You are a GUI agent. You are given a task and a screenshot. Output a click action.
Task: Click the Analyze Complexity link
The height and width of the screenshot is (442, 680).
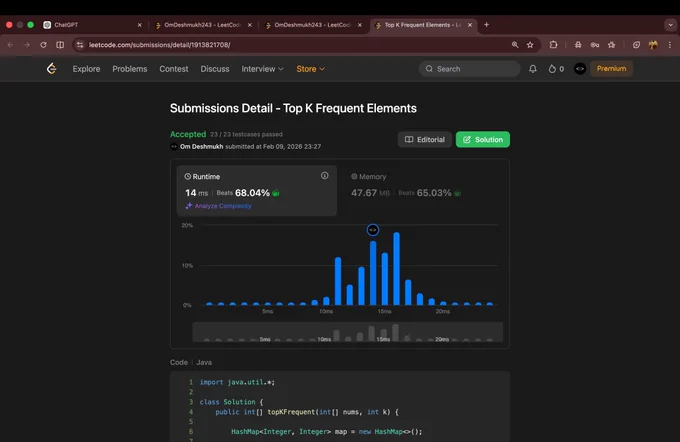(x=219, y=206)
